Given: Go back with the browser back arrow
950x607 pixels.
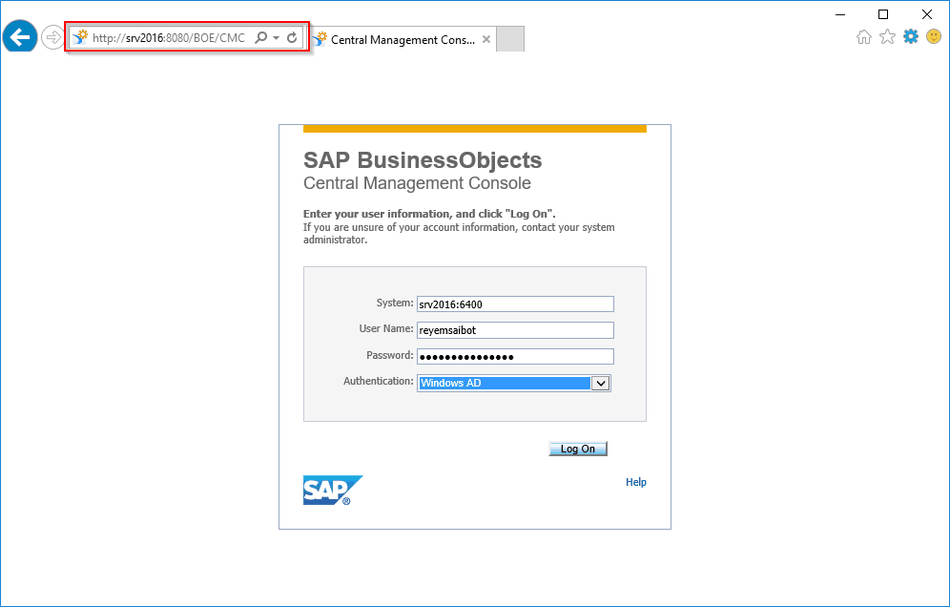Looking at the screenshot, I should [20, 37].
